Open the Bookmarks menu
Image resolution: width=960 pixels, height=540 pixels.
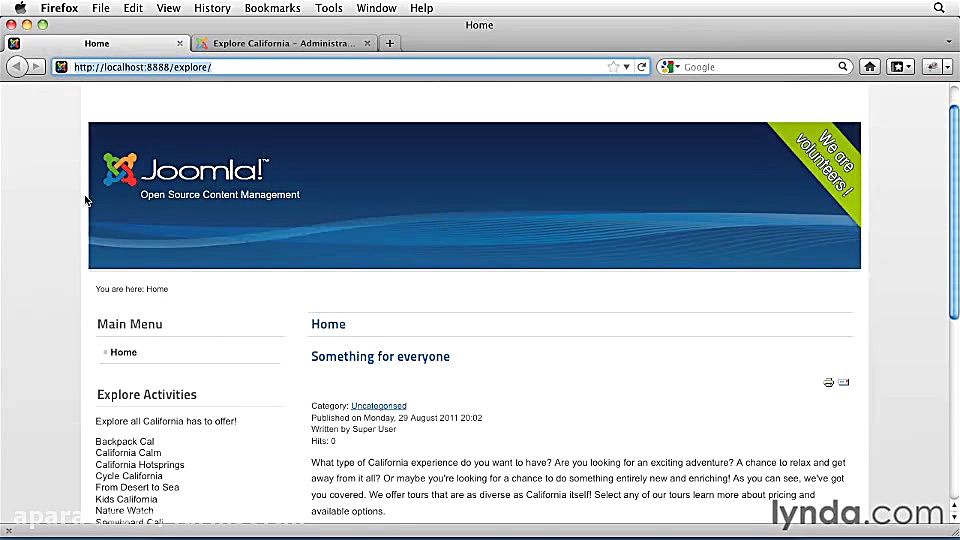point(272,8)
